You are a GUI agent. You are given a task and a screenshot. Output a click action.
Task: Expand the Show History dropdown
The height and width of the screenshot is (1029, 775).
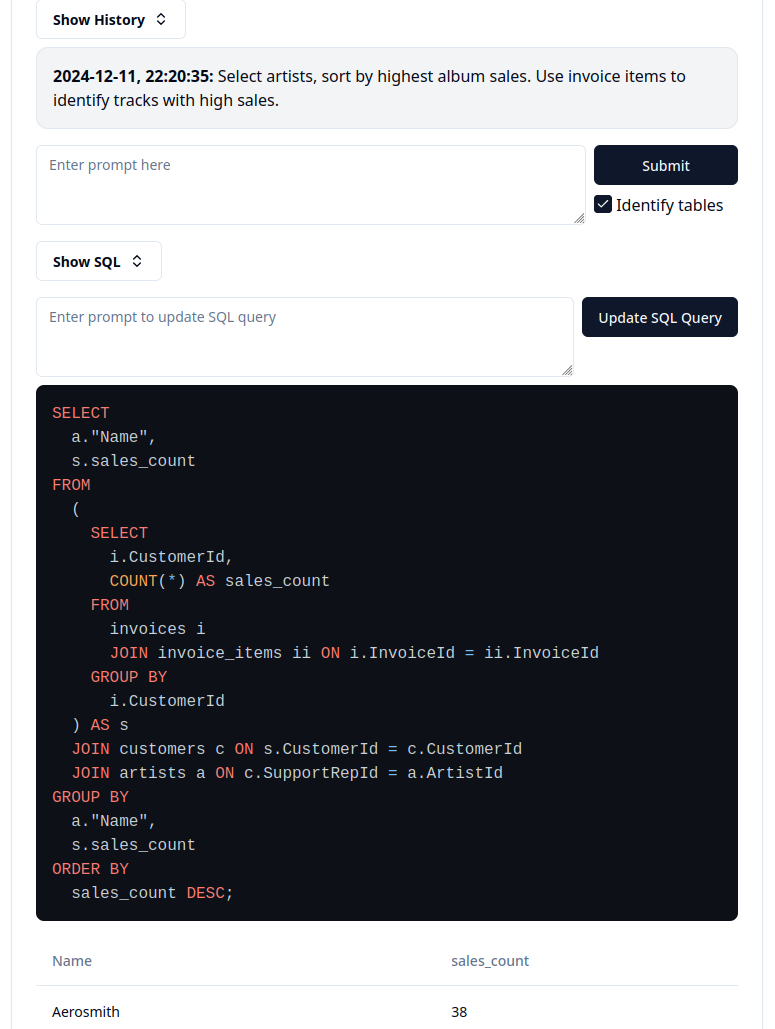[x=110, y=19]
